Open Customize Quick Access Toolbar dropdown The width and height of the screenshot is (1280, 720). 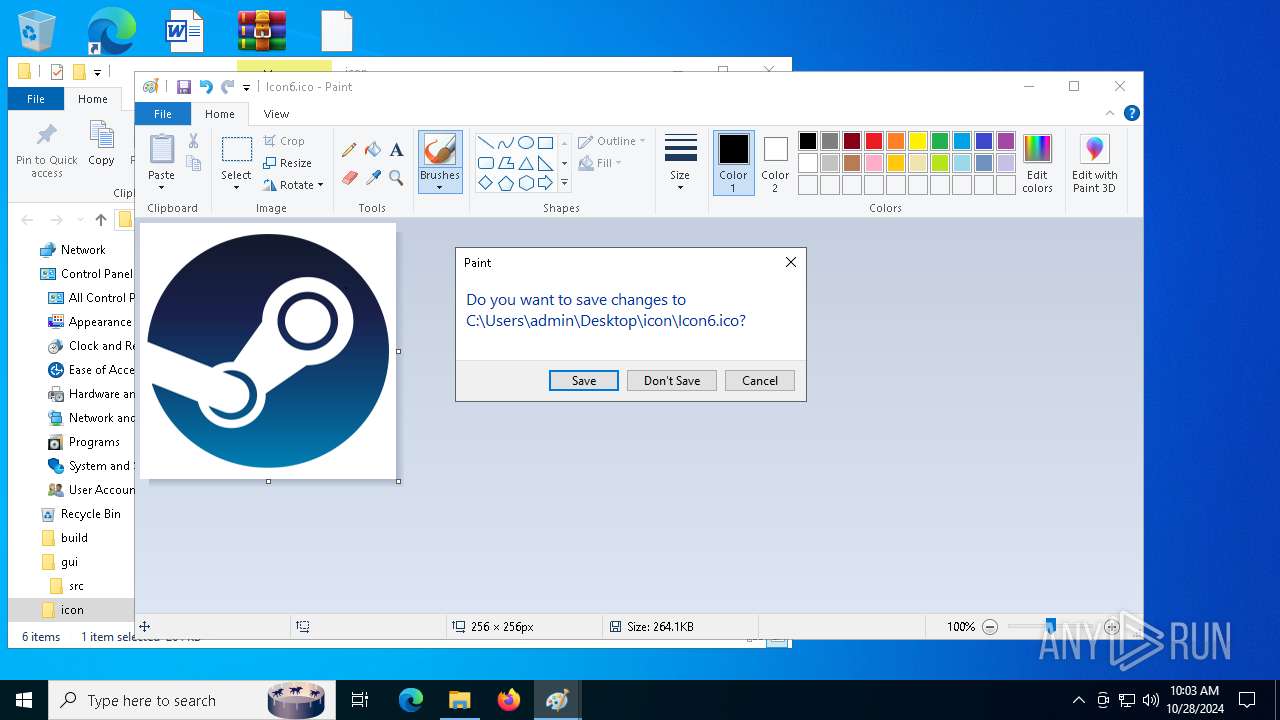point(246,88)
